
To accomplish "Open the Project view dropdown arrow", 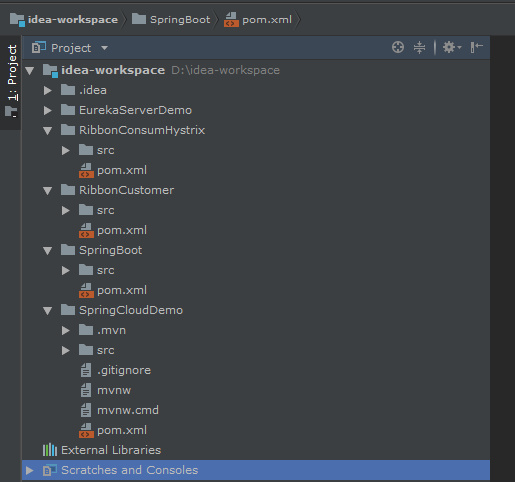I will [104, 48].
